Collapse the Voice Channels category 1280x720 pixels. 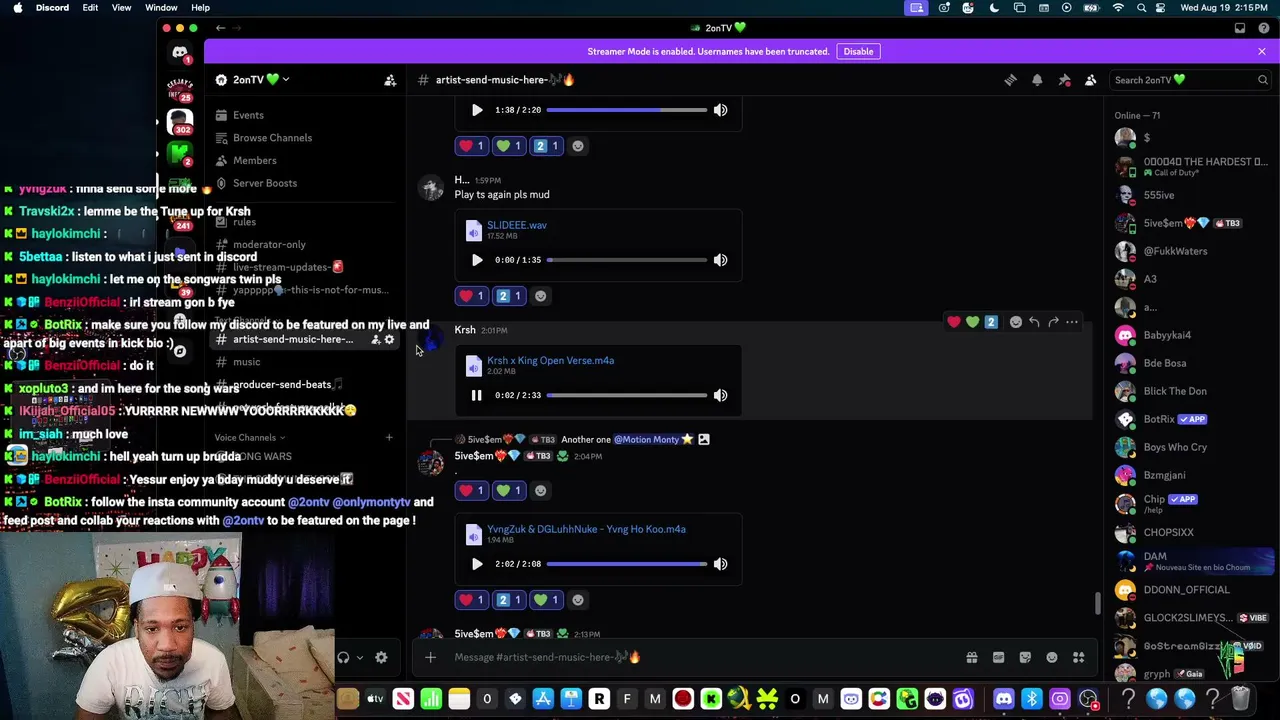click(249, 437)
